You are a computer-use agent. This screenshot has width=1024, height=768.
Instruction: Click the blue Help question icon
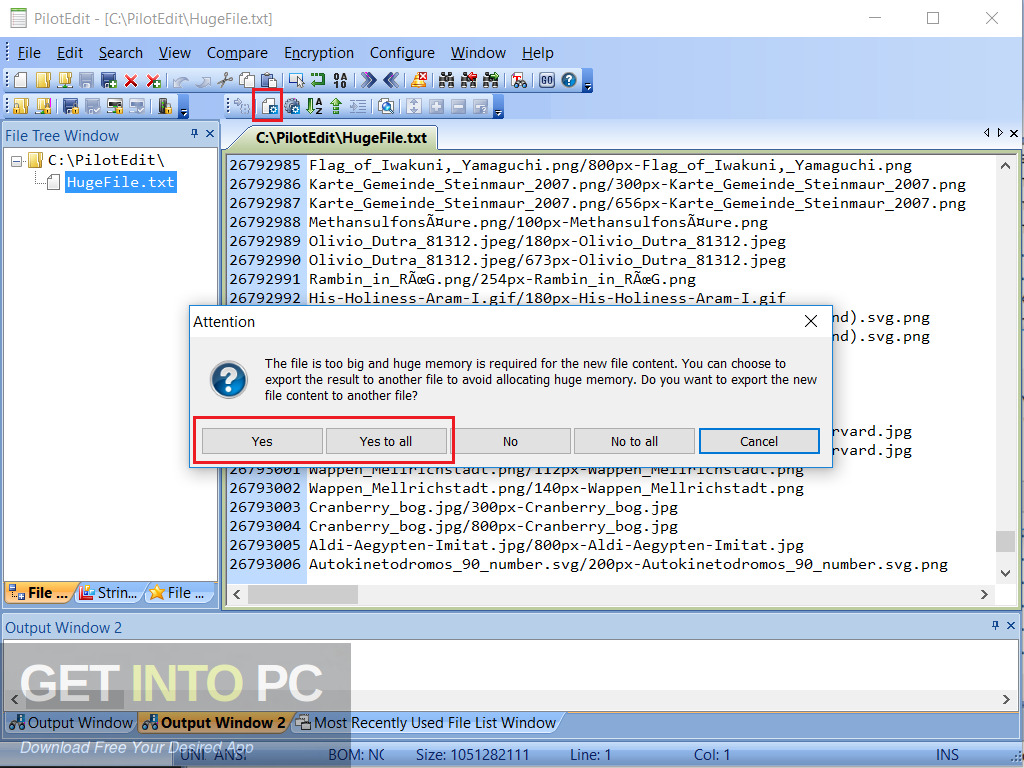(x=569, y=80)
